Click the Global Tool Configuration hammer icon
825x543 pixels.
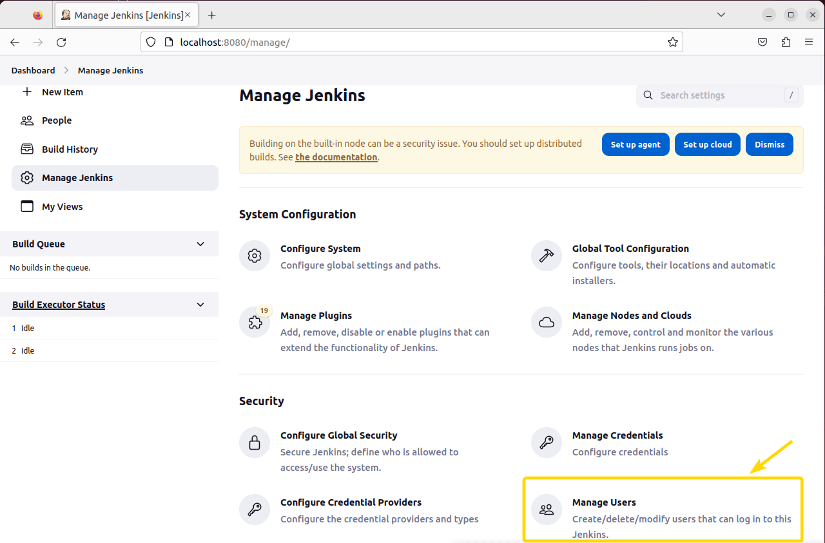click(x=547, y=256)
